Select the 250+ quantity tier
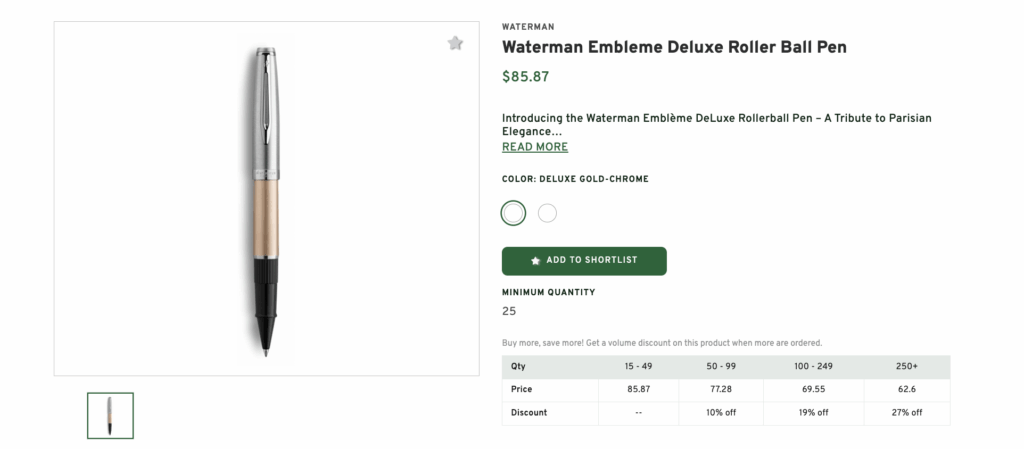 point(908,366)
